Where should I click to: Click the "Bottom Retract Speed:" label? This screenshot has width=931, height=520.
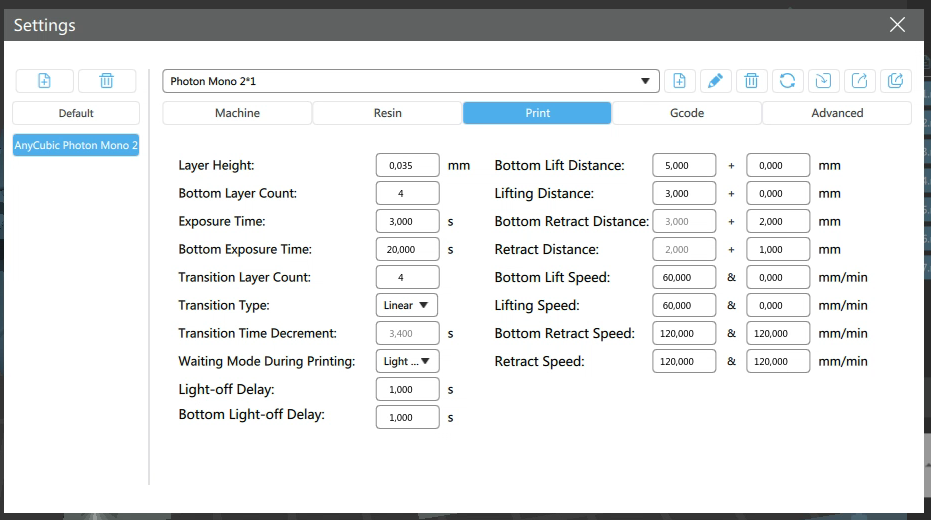564,333
